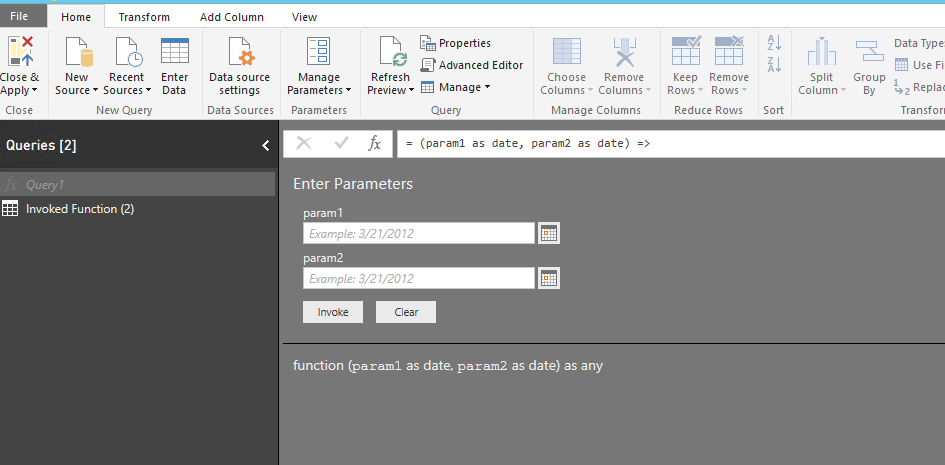
Task: Click the Clear button
Action: pyautogui.click(x=406, y=312)
